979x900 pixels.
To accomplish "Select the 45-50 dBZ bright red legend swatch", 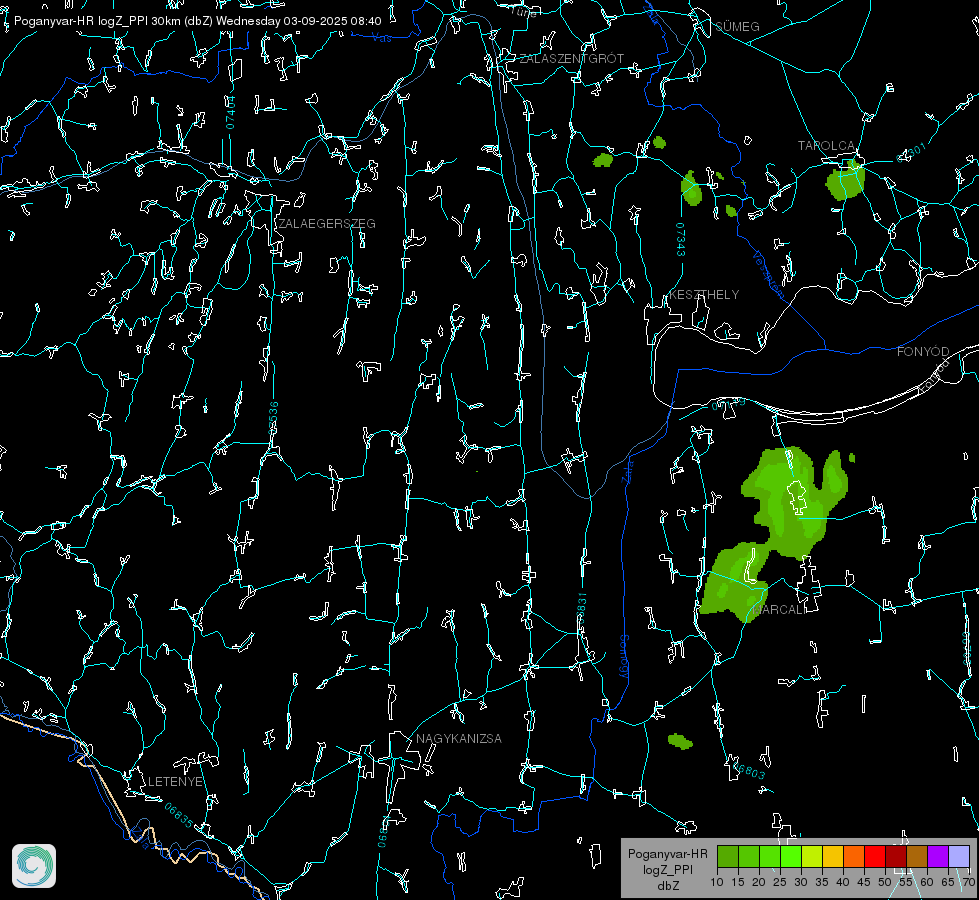I will tap(875, 856).
